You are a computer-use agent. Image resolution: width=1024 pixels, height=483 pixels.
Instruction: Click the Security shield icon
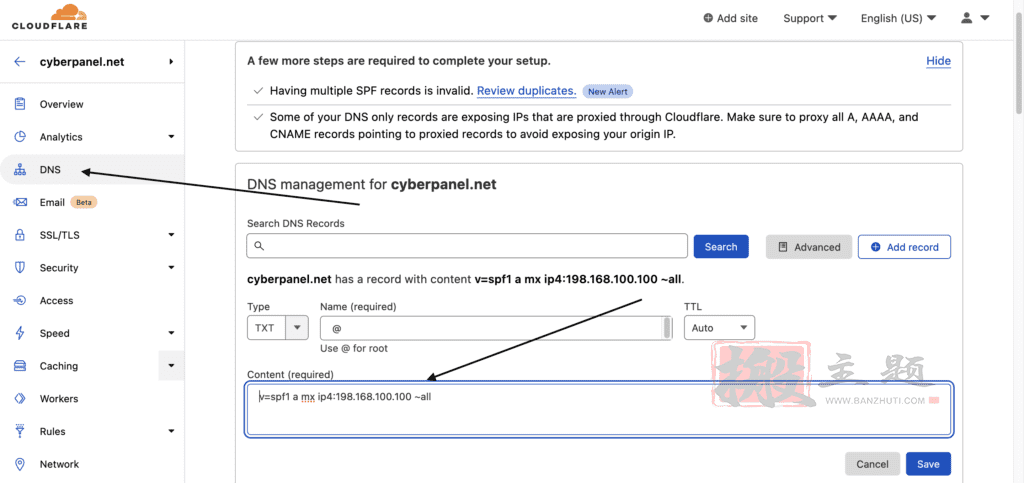click(x=20, y=268)
